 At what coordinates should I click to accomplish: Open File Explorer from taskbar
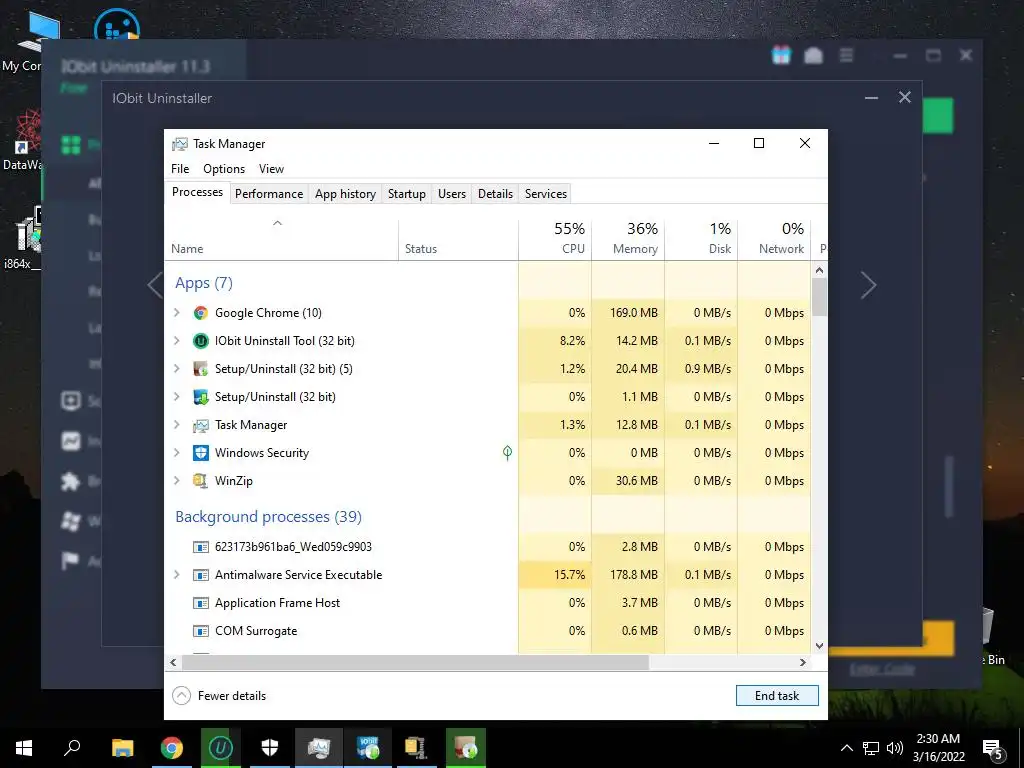(x=122, y=748)
